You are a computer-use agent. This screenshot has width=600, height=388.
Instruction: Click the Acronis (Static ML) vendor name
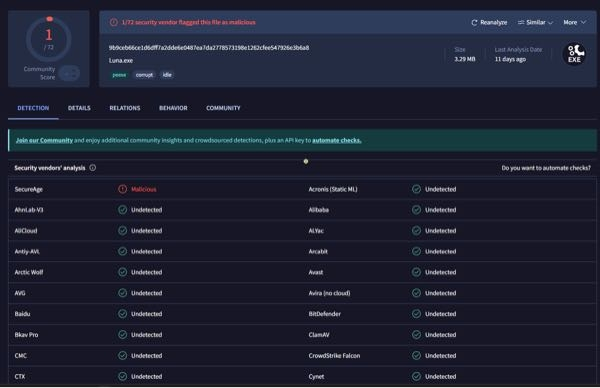333,189
